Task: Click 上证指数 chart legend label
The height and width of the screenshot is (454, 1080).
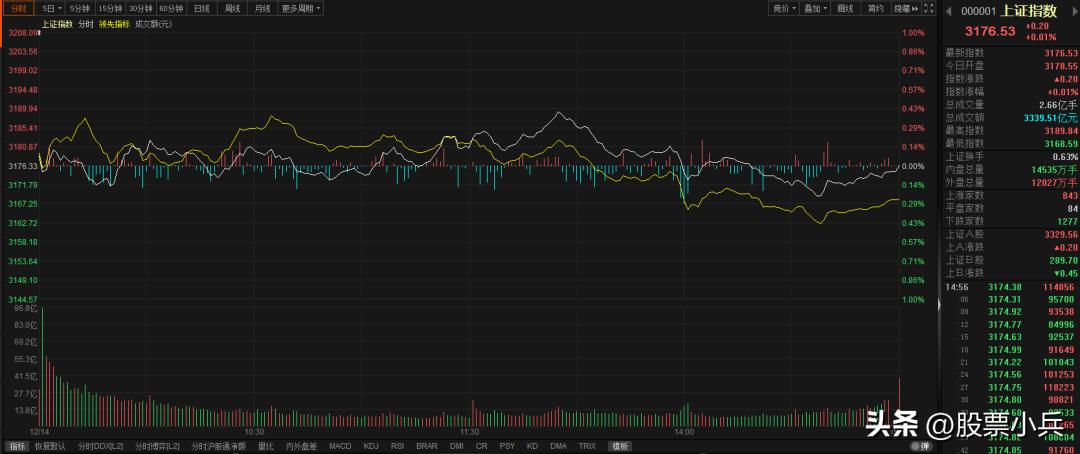Action: 56,24
